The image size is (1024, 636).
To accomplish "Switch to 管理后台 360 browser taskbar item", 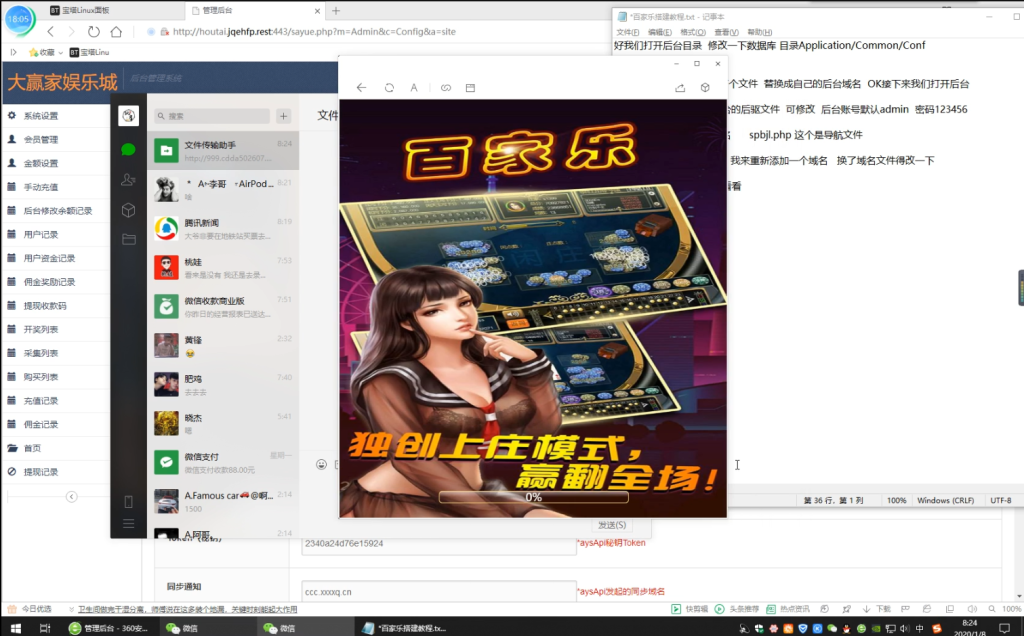I will pyautogui.click(x=109, y=628).
